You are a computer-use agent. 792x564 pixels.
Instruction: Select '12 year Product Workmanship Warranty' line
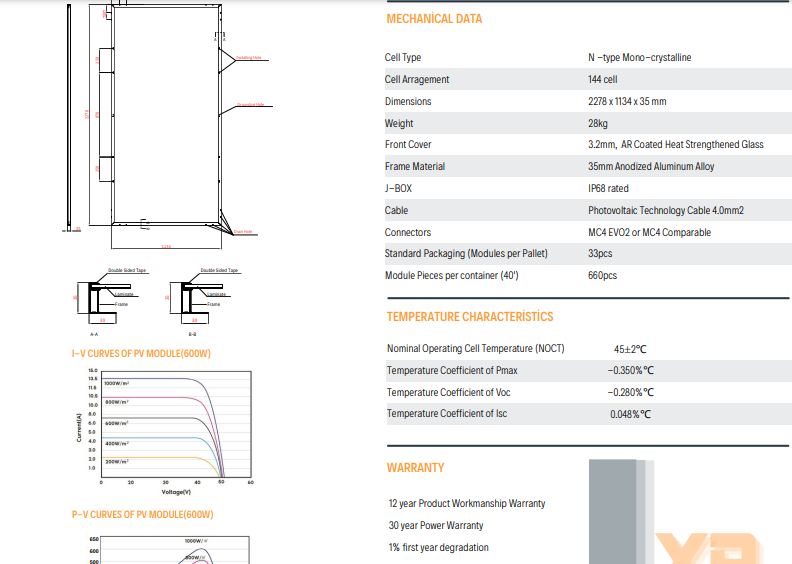(467, 503)
